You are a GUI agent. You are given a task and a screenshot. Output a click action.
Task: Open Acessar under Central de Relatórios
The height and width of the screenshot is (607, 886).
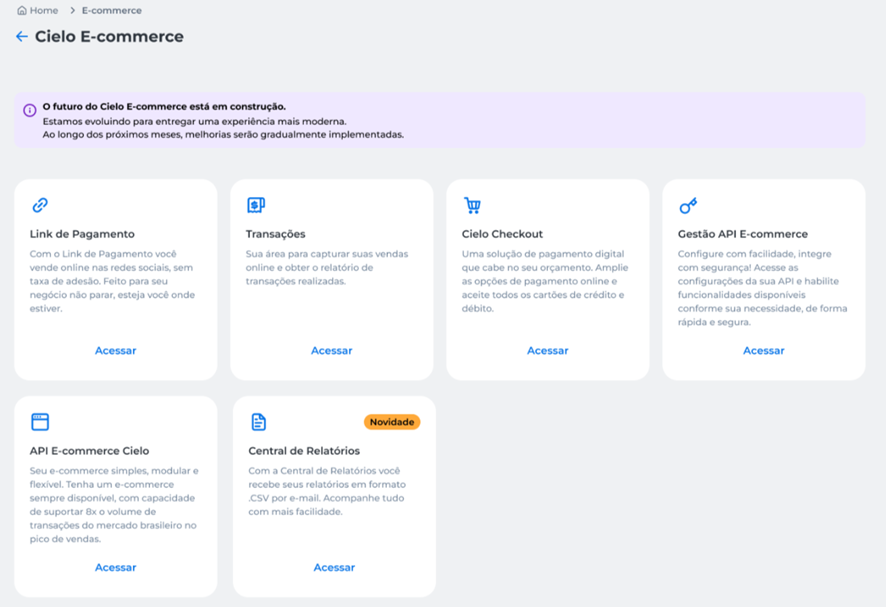pyautogui.click(x=334, y=567)
